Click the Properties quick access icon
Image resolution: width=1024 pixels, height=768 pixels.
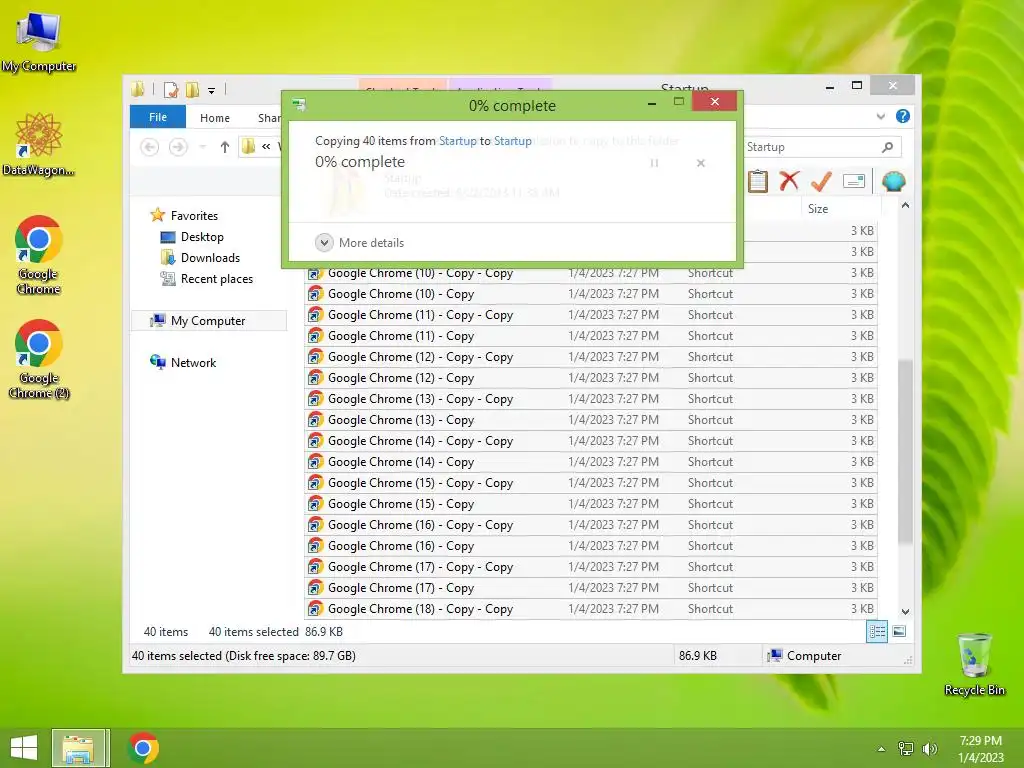pyautogui.click(x=171, y=89)
